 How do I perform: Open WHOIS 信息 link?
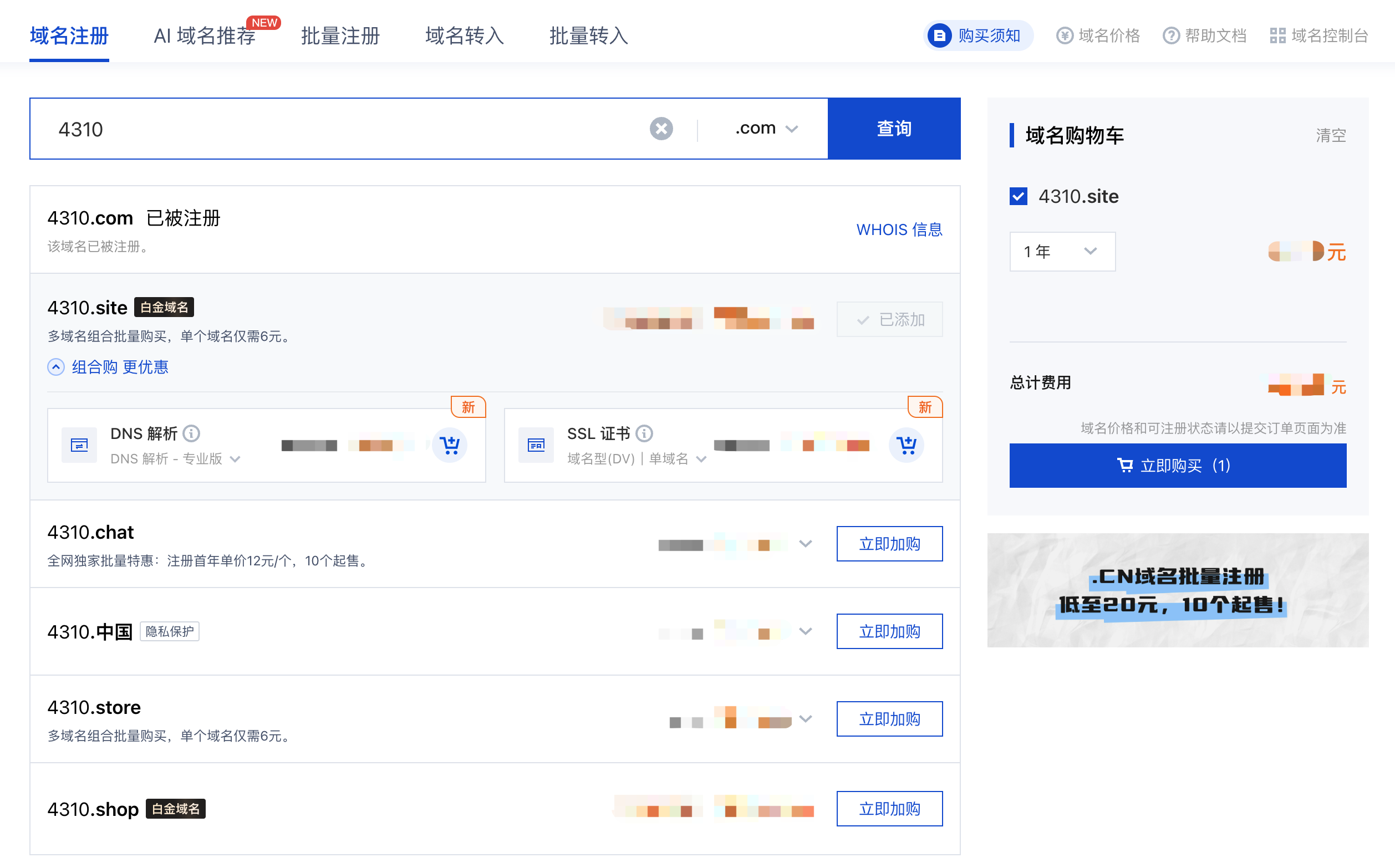coord(898,229)
